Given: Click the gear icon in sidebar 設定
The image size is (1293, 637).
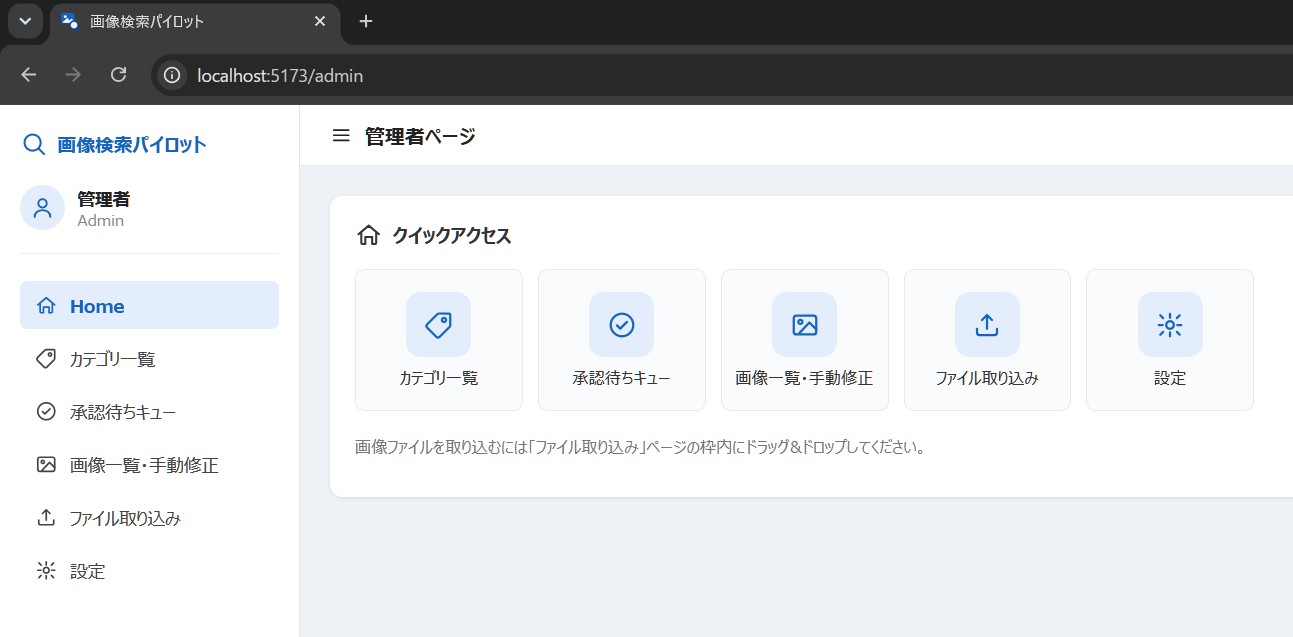Looking at the screenshot, I should click(46, 571).
